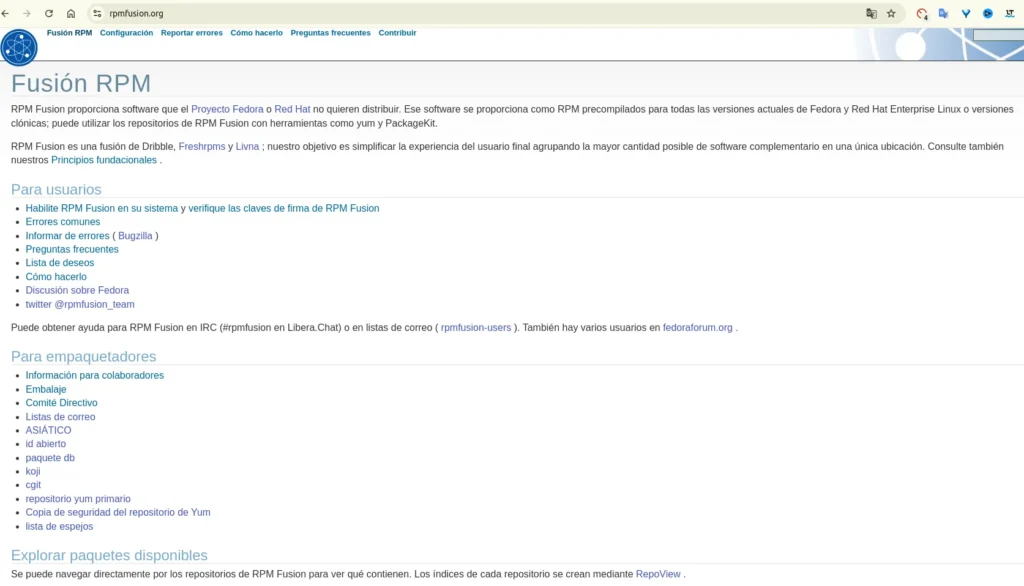Open the koji link
1024x586 pixels.
coord(33,471)
